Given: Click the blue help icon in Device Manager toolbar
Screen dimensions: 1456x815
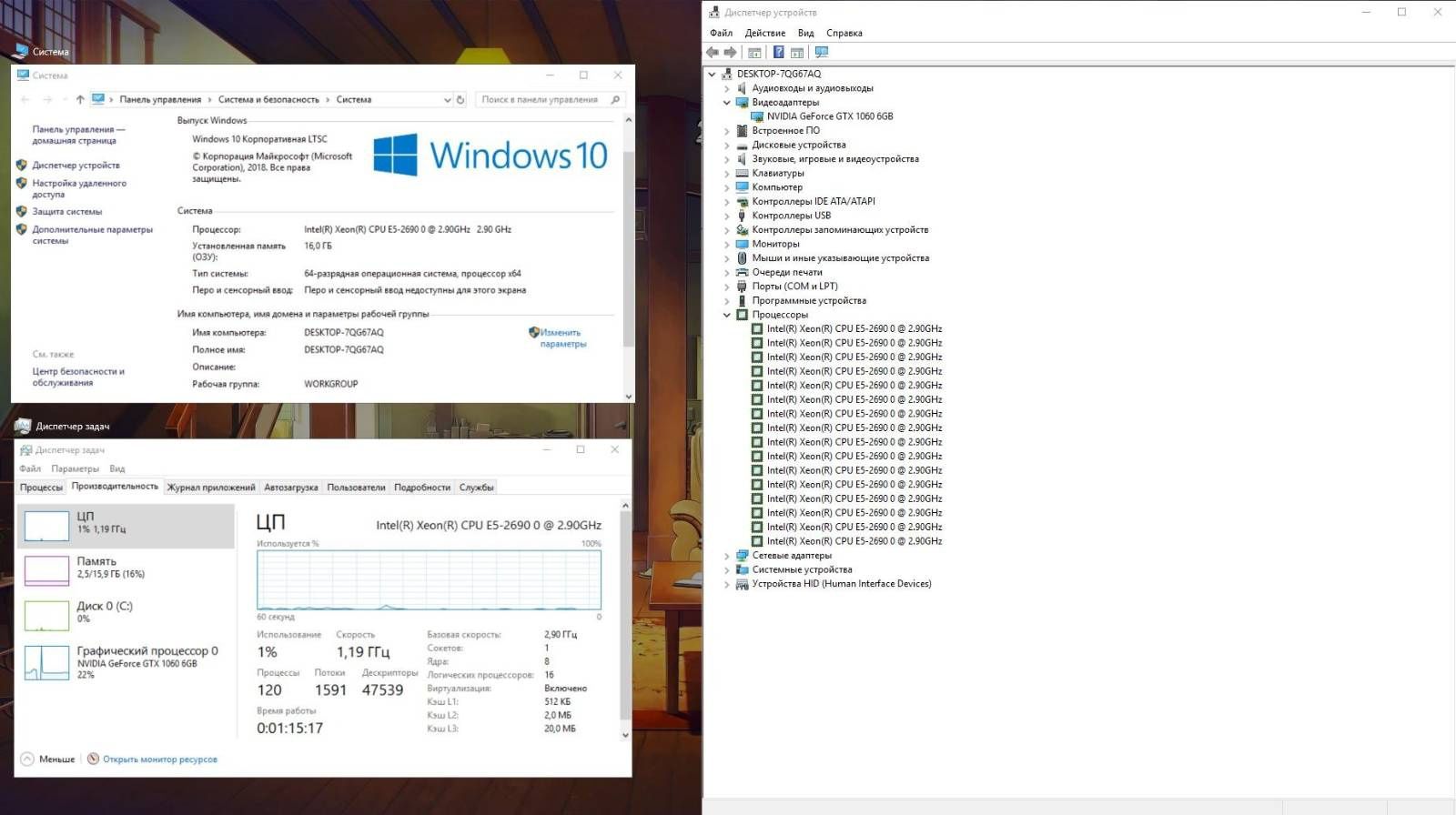Looking at the screenshot, I should tap(779, 53).
